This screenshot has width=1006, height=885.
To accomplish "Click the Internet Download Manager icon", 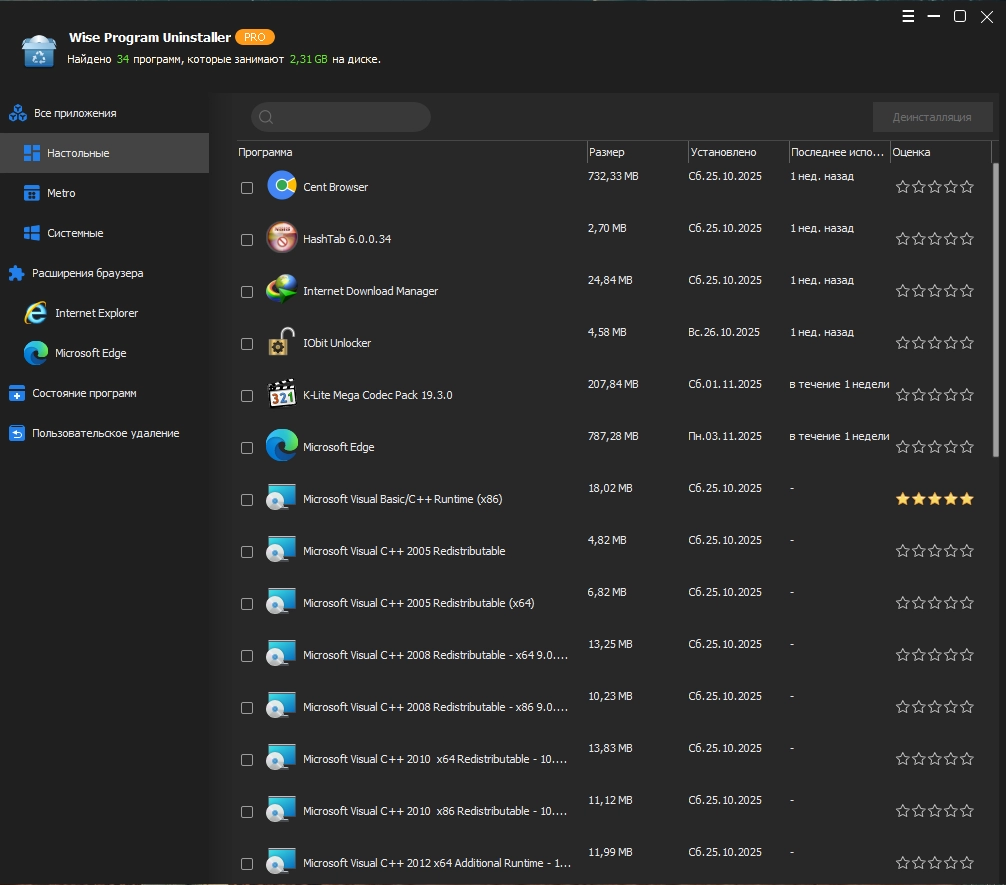I will [x=282, y=290].
